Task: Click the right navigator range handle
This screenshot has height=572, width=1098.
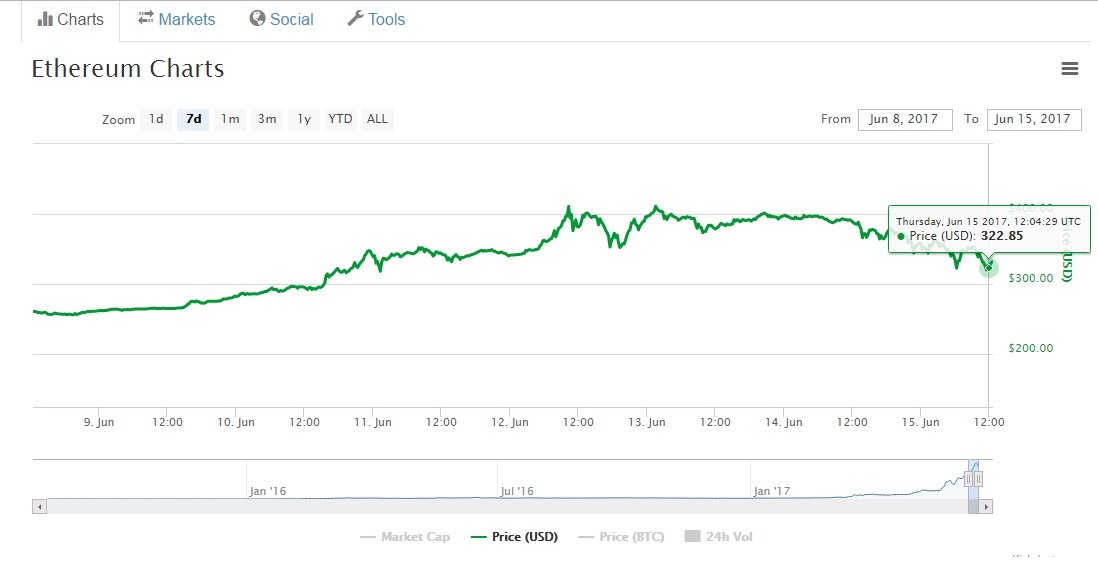Action: pyautogui.click(x=980, y=479)
